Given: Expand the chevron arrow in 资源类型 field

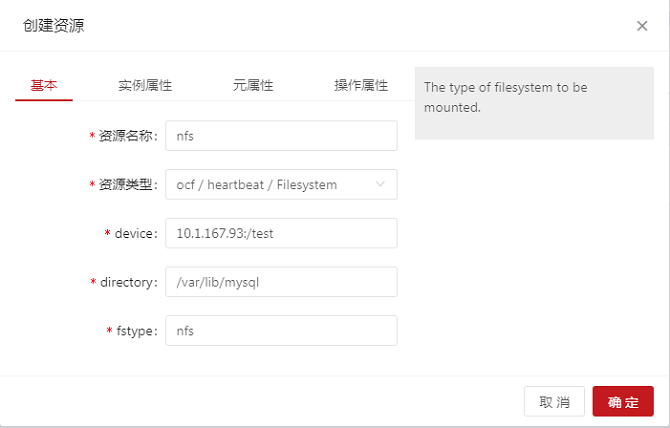Looking at the screenshot, I should pos(380,185).
